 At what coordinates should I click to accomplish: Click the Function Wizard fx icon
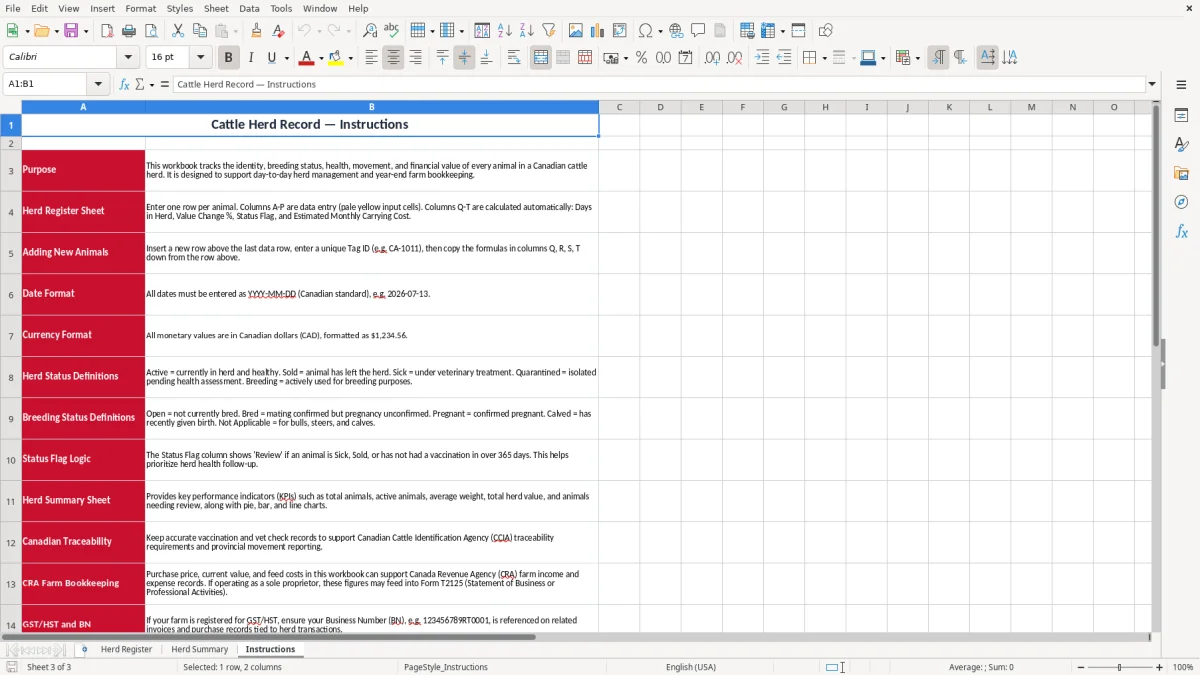[x=124, y=84]
